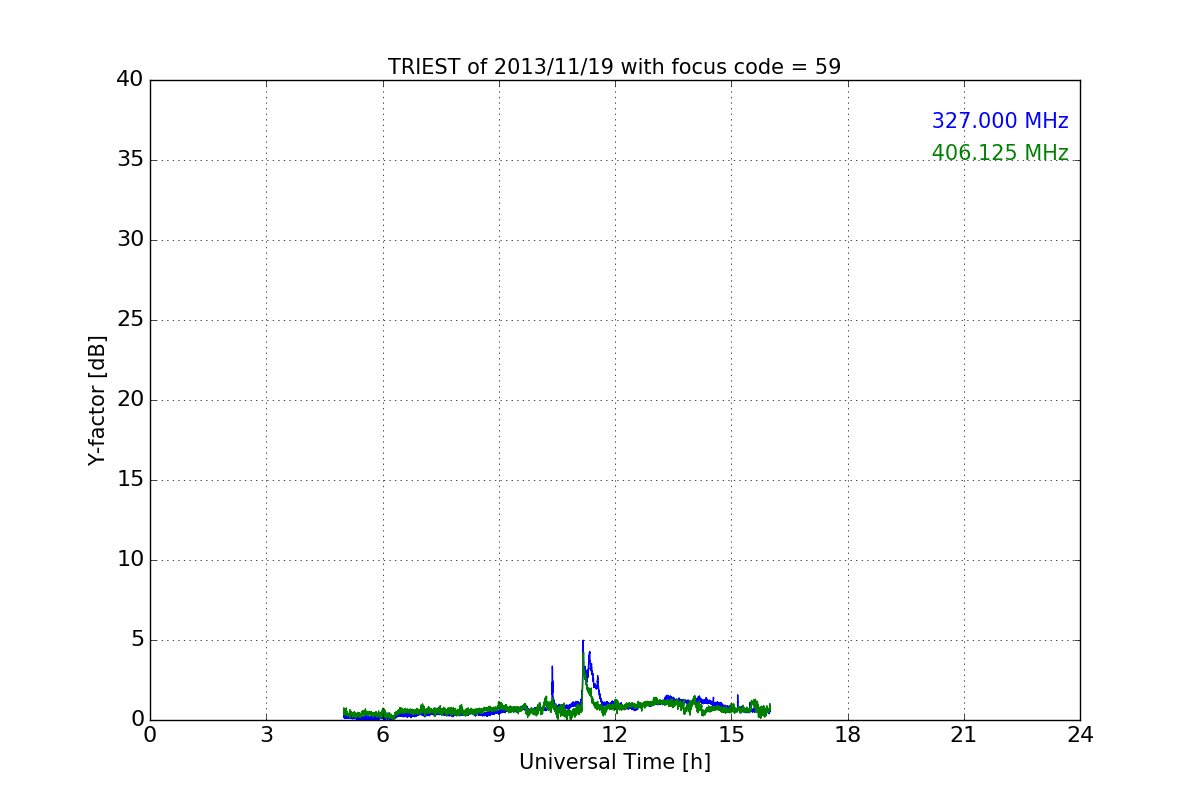Click the x-axis tick label 3
1200x800 pixels.
click(266, 734)
